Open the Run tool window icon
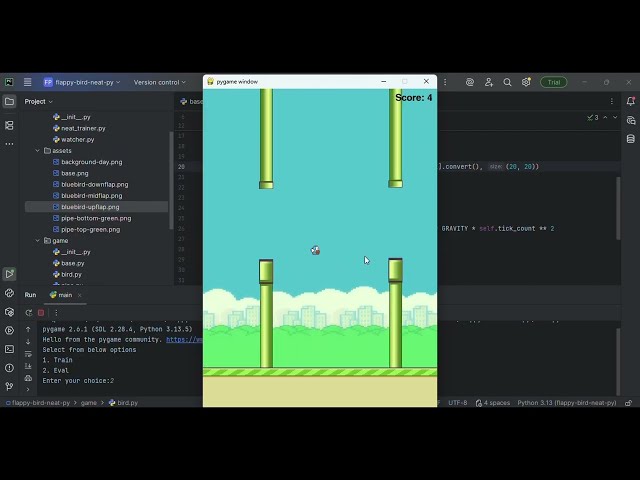The image size is (640, 480). [x=9, y=274]
